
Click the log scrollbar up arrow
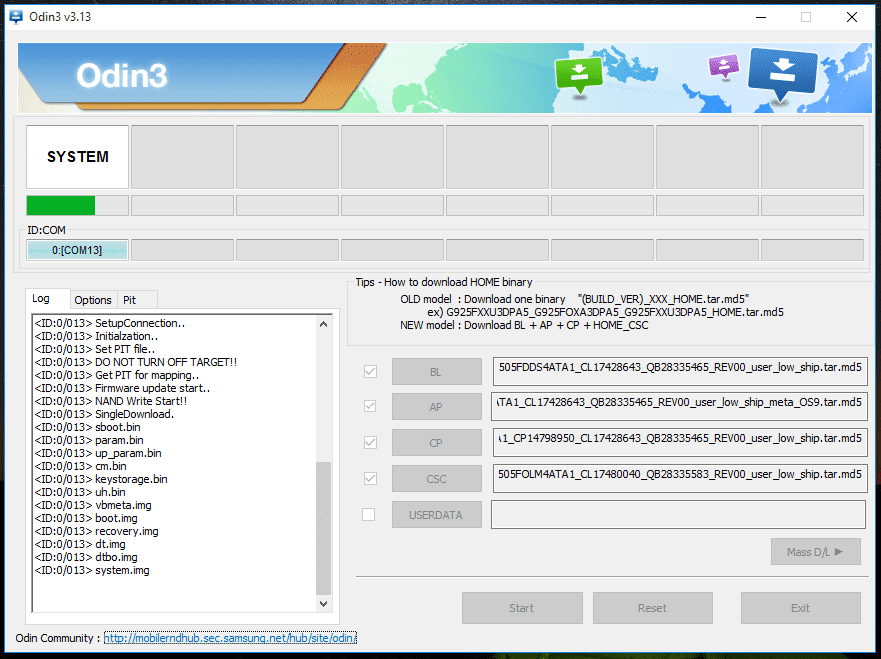coord(323,324)
